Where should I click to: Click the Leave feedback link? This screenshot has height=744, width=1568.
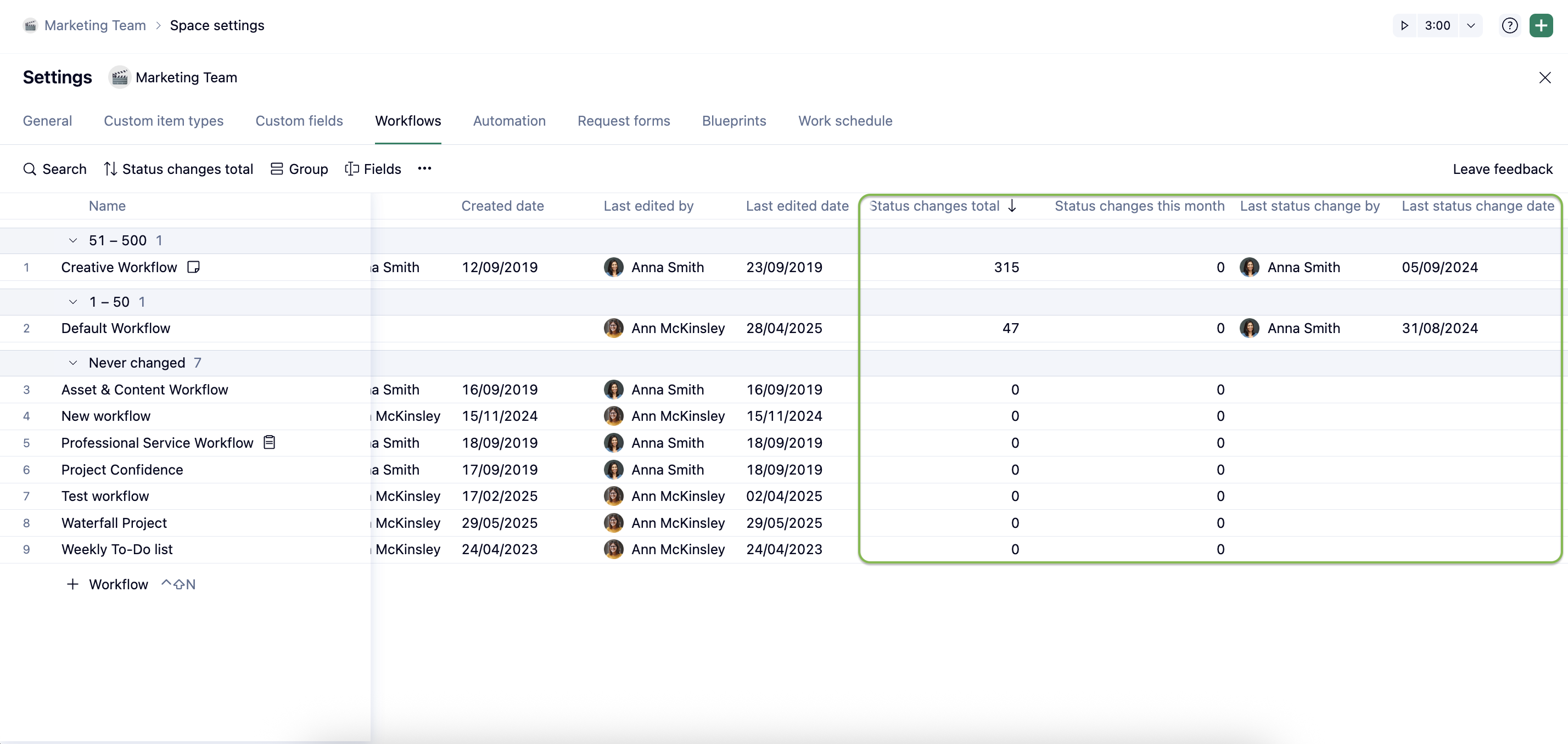(x=1502, y=169)
